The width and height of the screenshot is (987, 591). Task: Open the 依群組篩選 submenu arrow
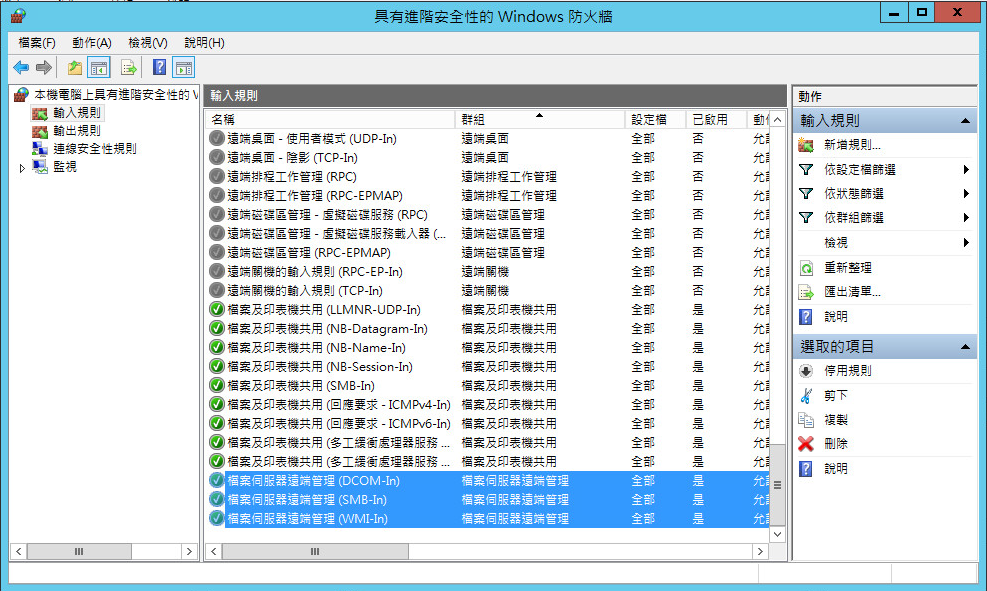coord(966,218)
